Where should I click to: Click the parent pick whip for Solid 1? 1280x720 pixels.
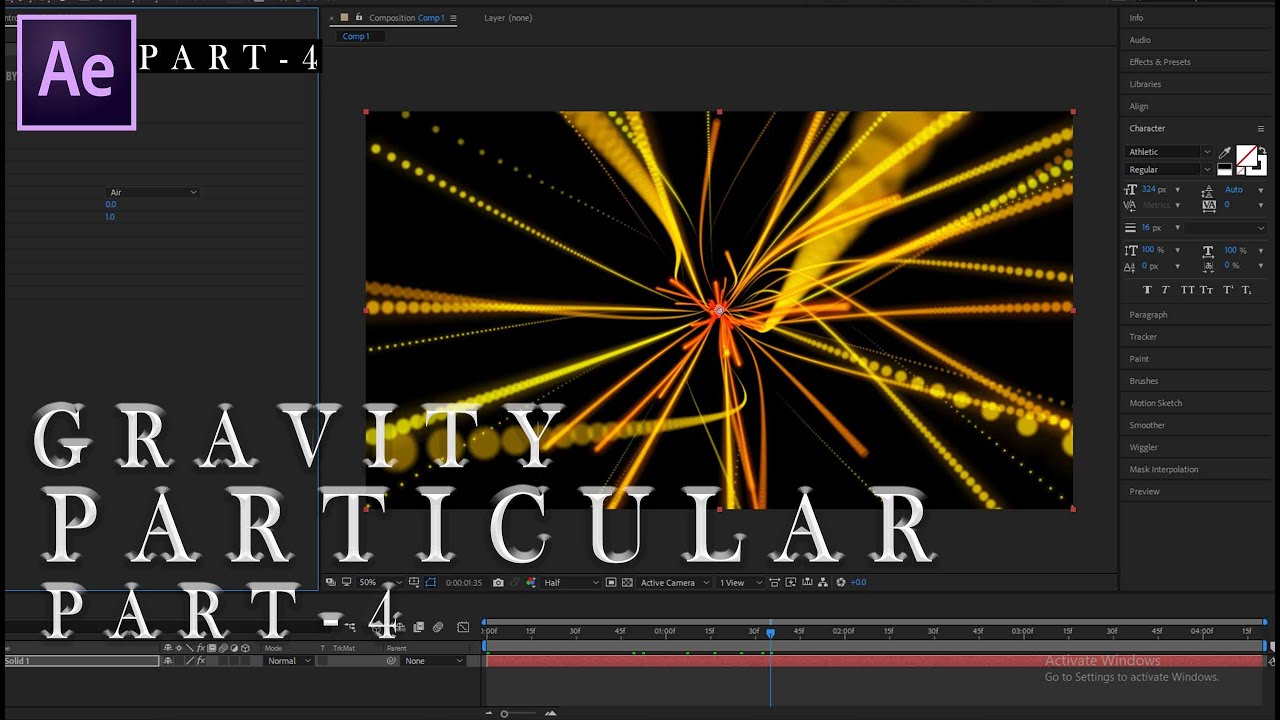tap(391, 661)
